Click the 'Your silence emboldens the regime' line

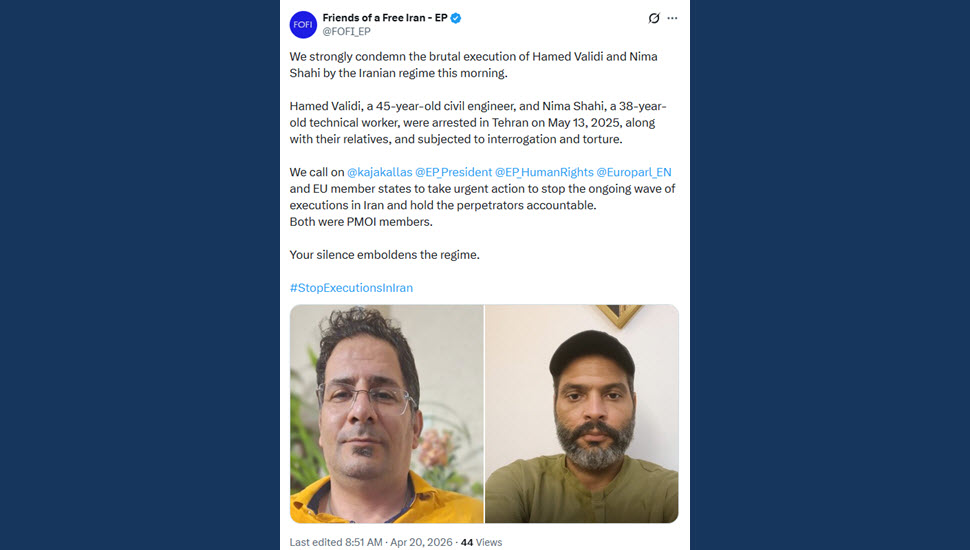click(x=384, y=255)
